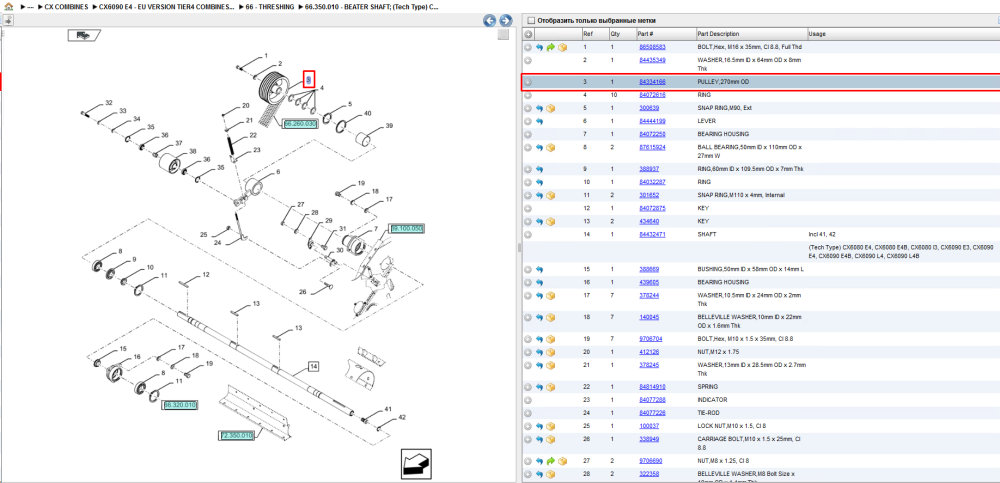
Task: Toggle selection circle for Ref 4 RING row
Action: pos(528,95)
